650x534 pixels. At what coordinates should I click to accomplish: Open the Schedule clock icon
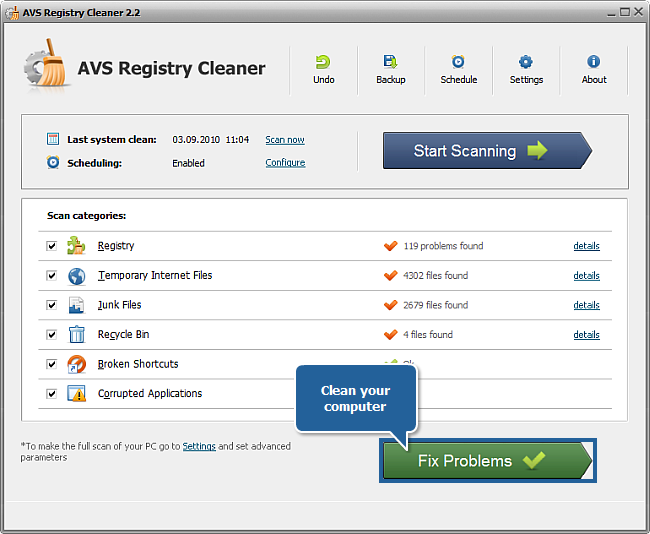pyautogui.click(x=458, y=62)
